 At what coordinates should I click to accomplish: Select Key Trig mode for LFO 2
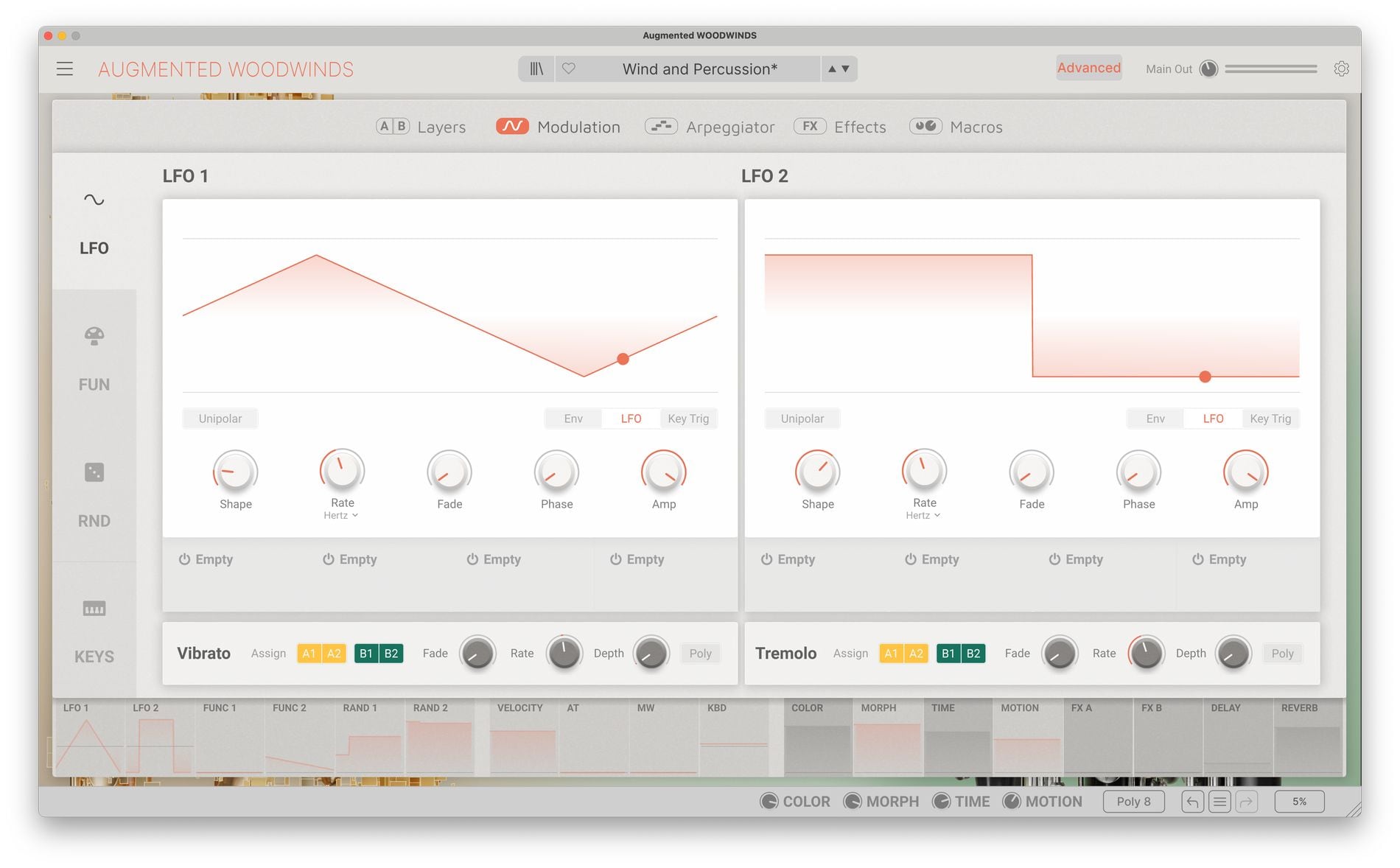tap(1270, 419)
